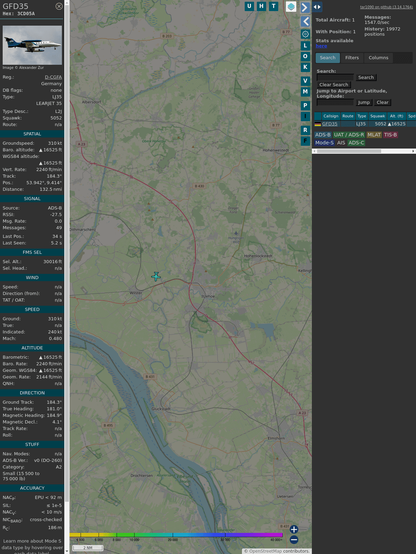Toggle the MLAT source legend
This screenshot has width=416, height=554.
(374, 135)
